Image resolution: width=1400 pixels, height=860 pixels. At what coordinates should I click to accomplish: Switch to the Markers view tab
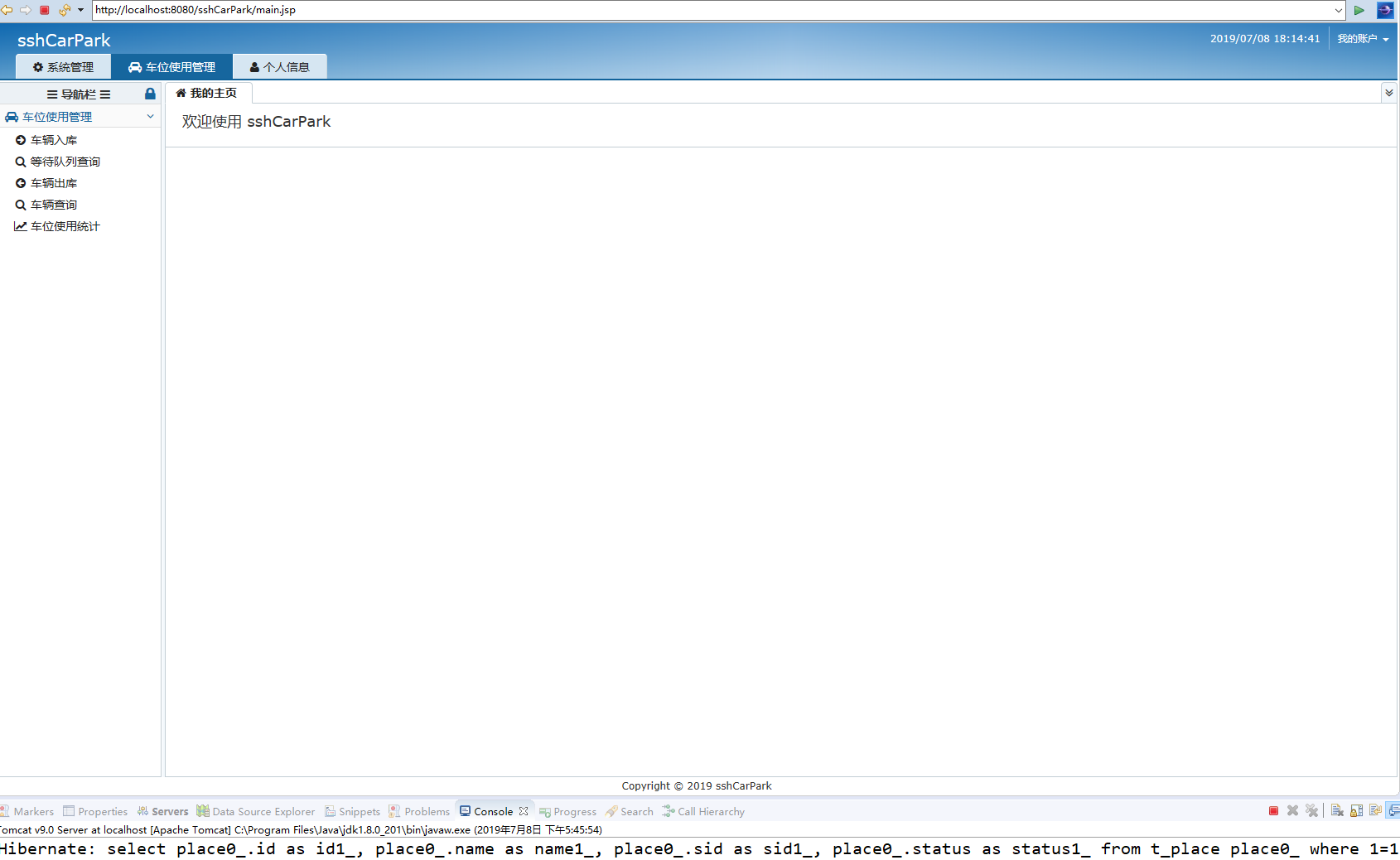tap(28, 812)
